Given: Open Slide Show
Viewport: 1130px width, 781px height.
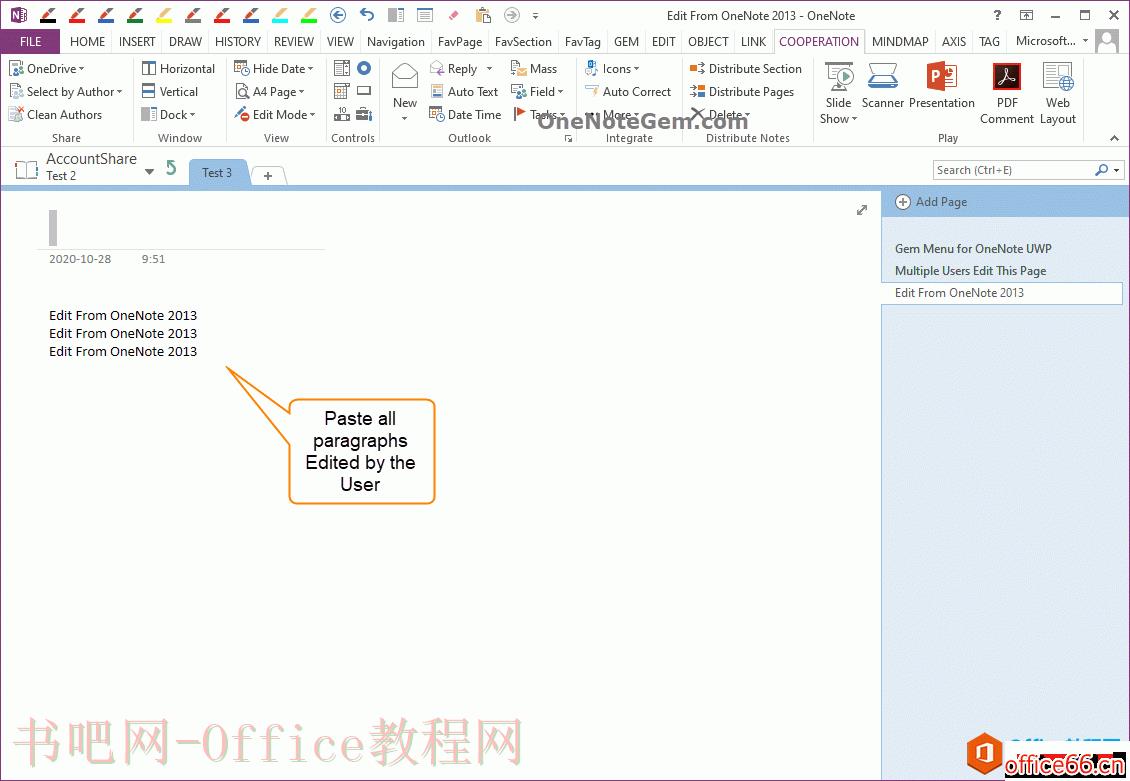Looking at the screenshot, I should click(838, 94).
